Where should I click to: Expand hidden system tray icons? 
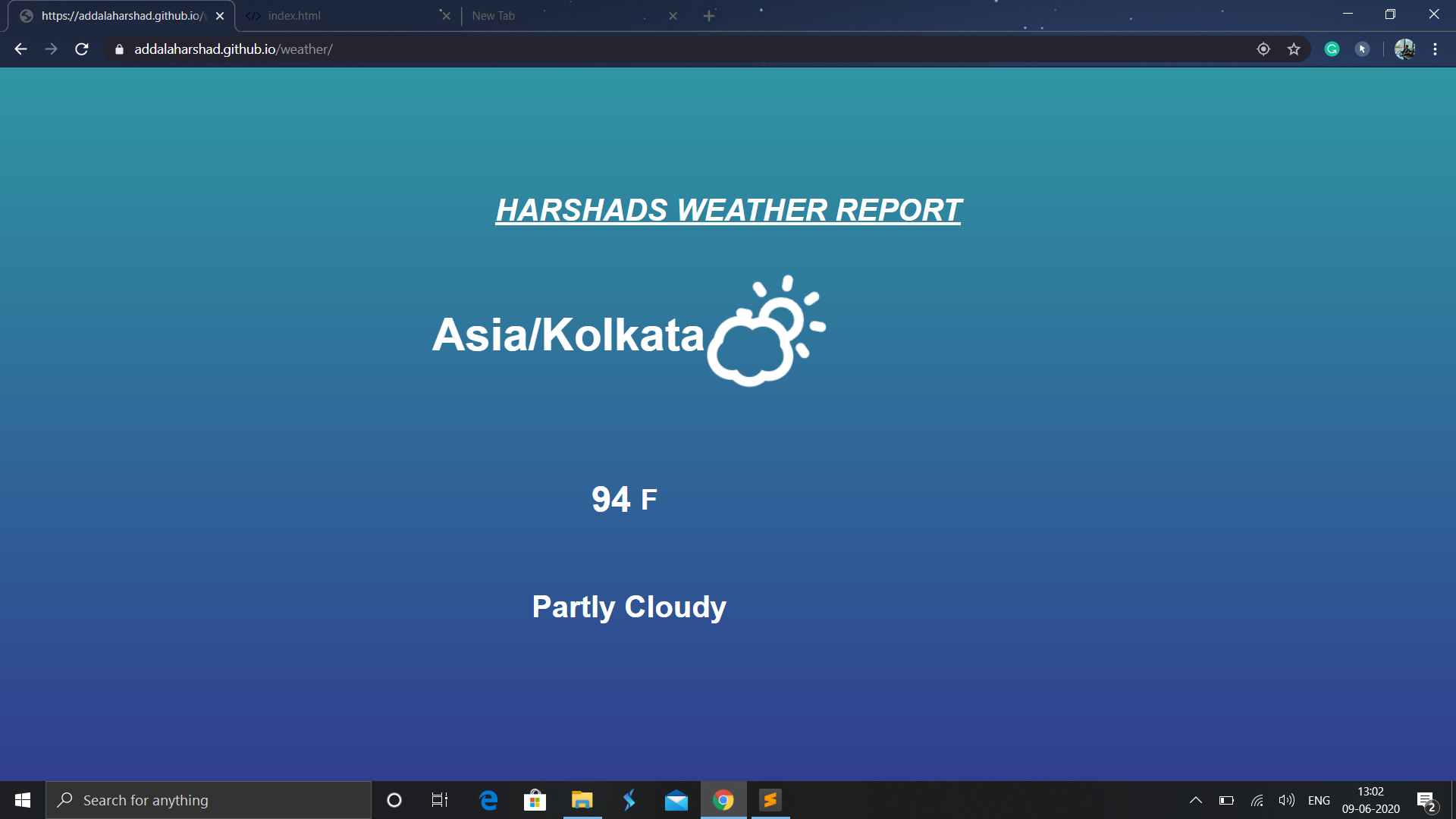coord(1195,800)
